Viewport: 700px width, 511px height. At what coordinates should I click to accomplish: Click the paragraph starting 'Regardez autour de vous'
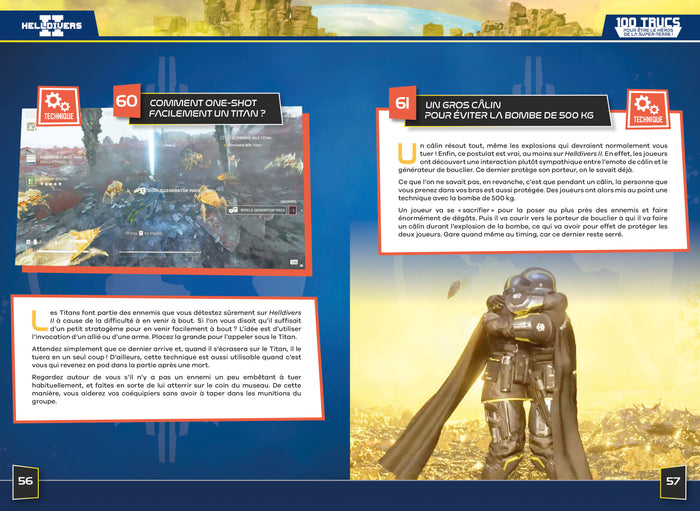pos(167,389)
